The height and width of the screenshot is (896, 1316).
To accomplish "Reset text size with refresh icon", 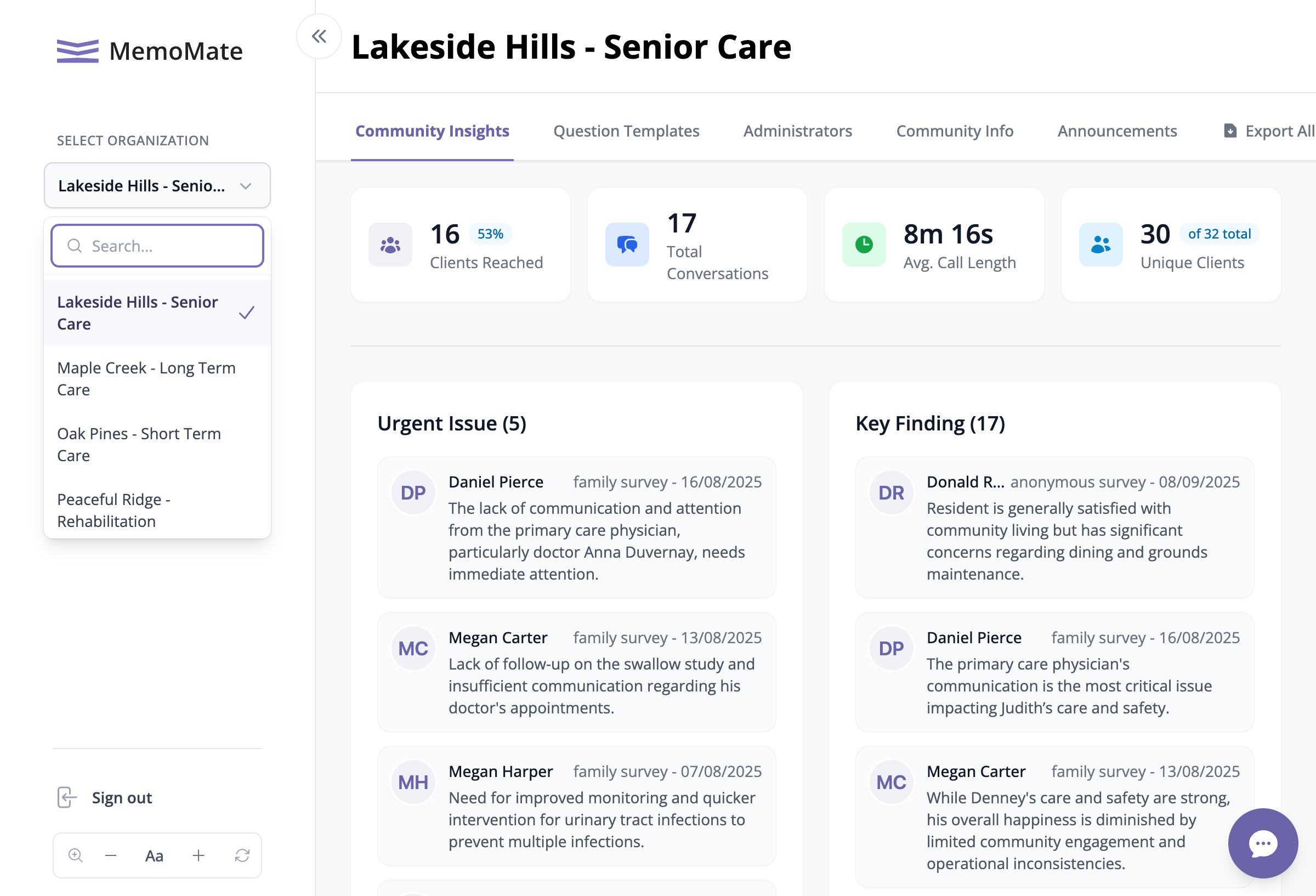I will point(242,855).
